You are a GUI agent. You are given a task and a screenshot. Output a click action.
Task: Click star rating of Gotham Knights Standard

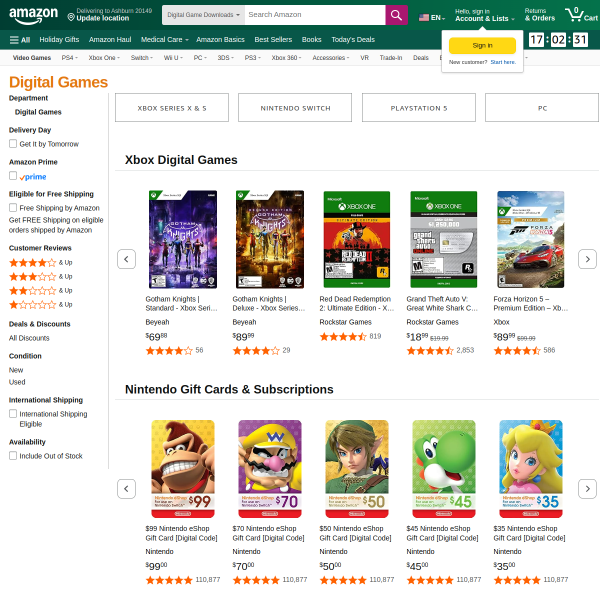click(x=169, y=351)
